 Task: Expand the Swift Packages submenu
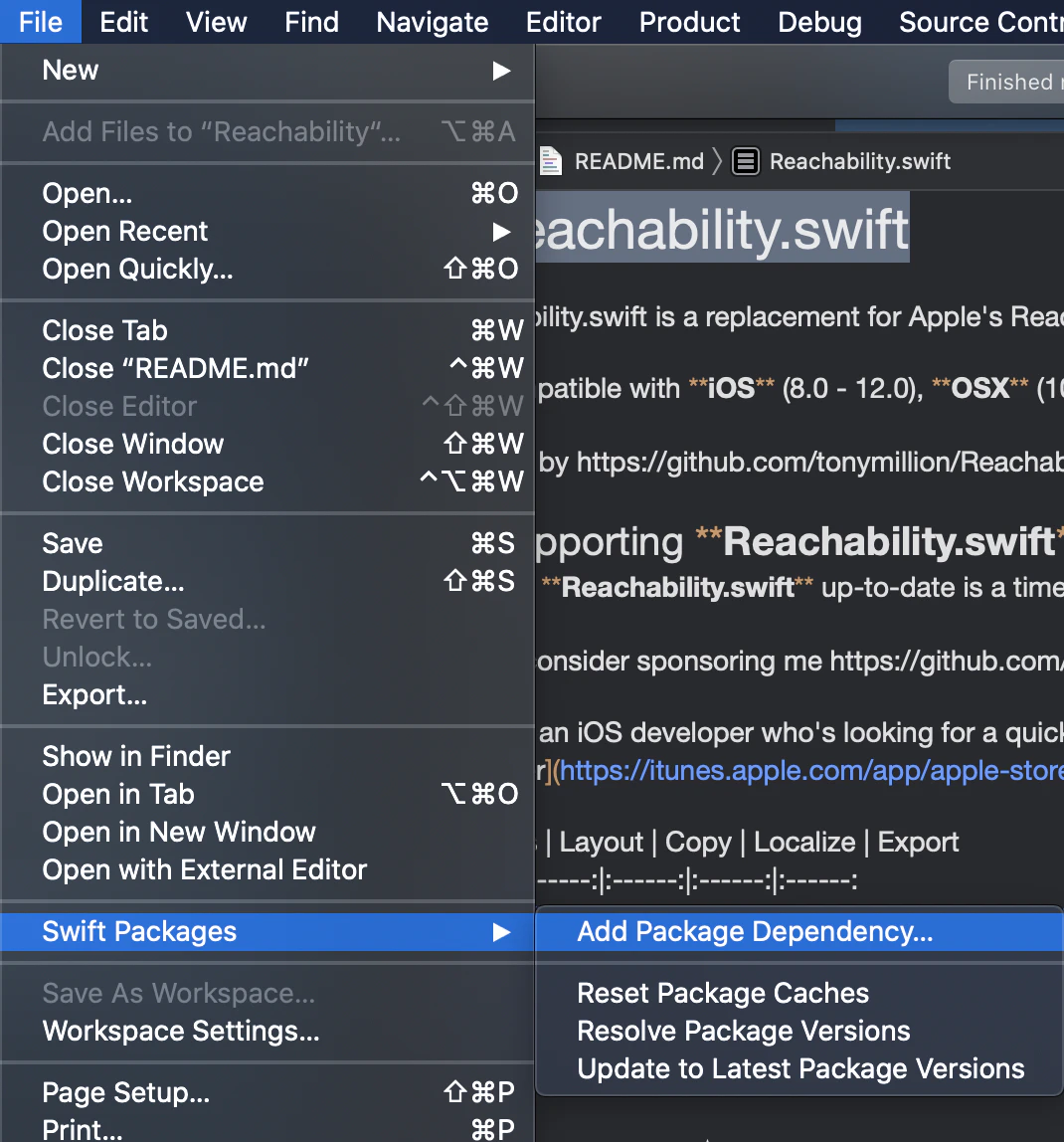(267, 931)
